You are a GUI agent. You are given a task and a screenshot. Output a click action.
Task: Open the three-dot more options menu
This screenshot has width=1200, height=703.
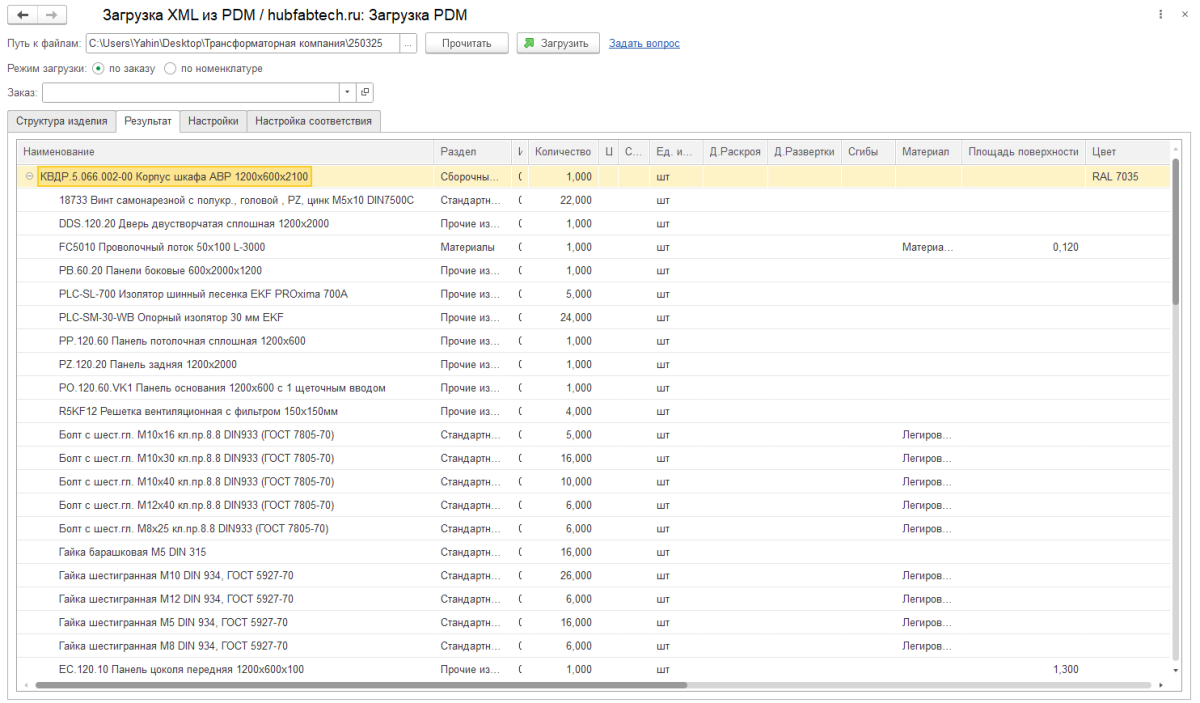click(x=1160, y=16)
